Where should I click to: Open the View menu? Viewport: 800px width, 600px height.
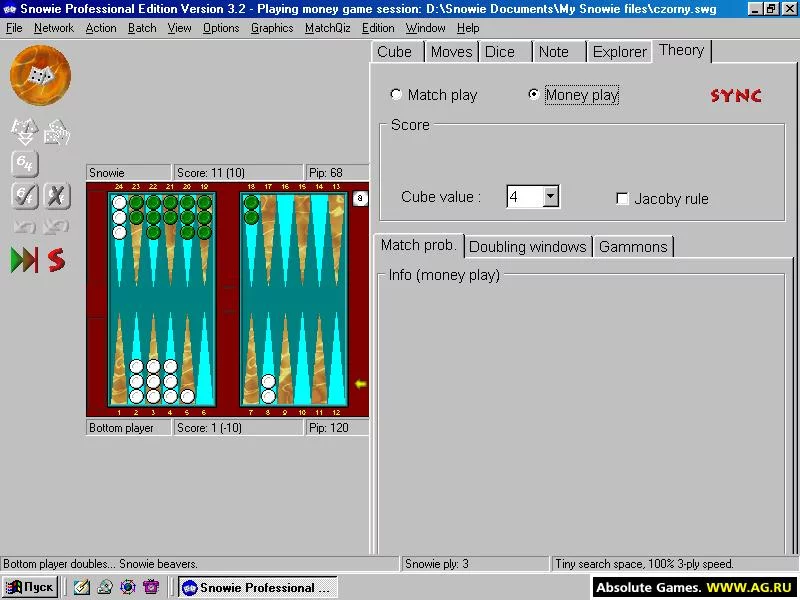(179, 28)
